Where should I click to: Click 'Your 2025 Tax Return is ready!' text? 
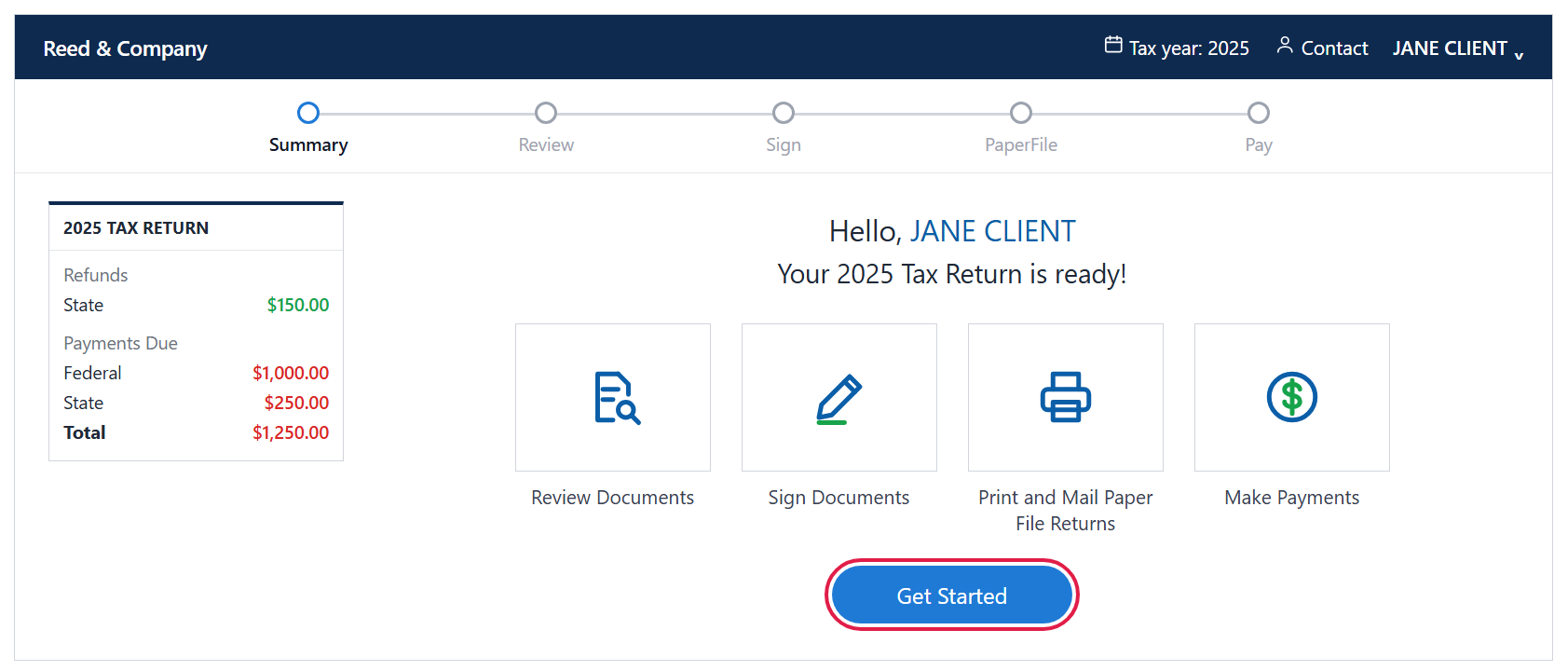click(x=952, y=274)
